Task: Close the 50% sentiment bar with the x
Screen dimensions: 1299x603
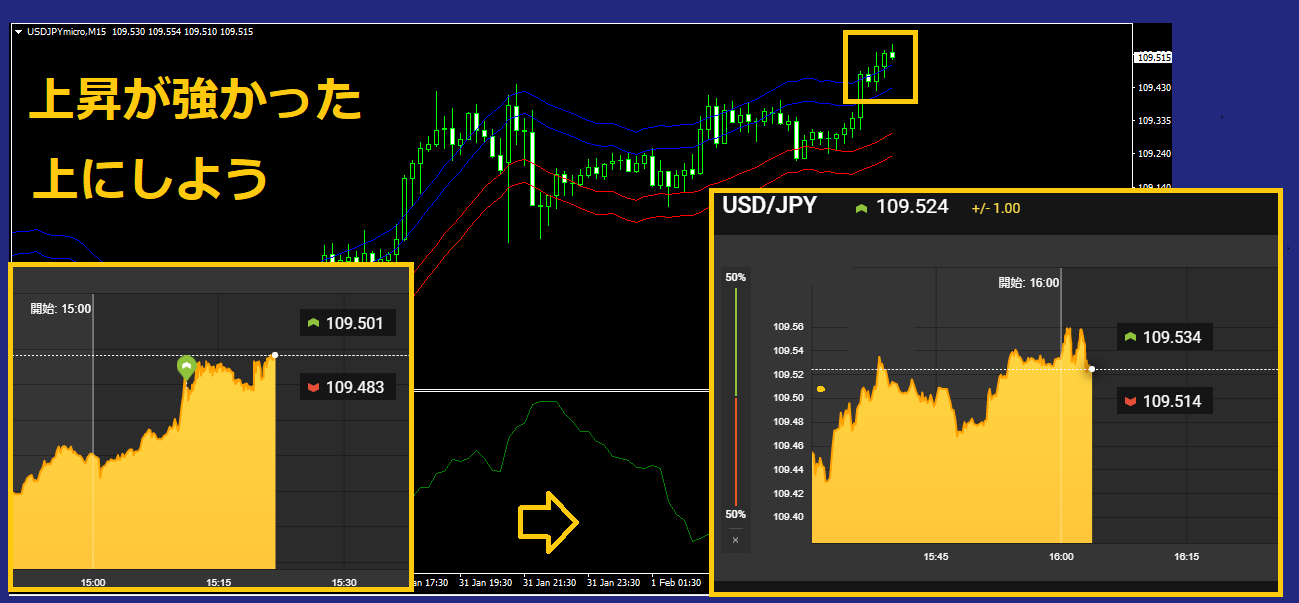Action: click(x=735, y=540)
